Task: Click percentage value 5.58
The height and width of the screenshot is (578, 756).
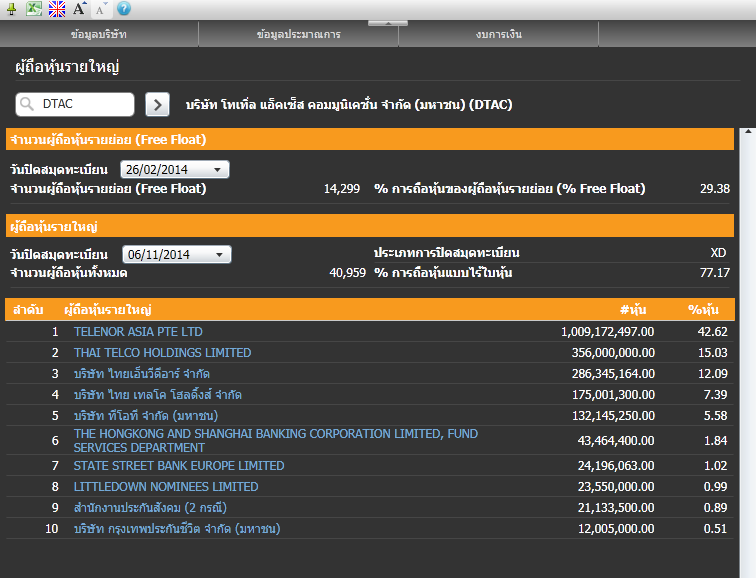Action: tap(716, 416)
